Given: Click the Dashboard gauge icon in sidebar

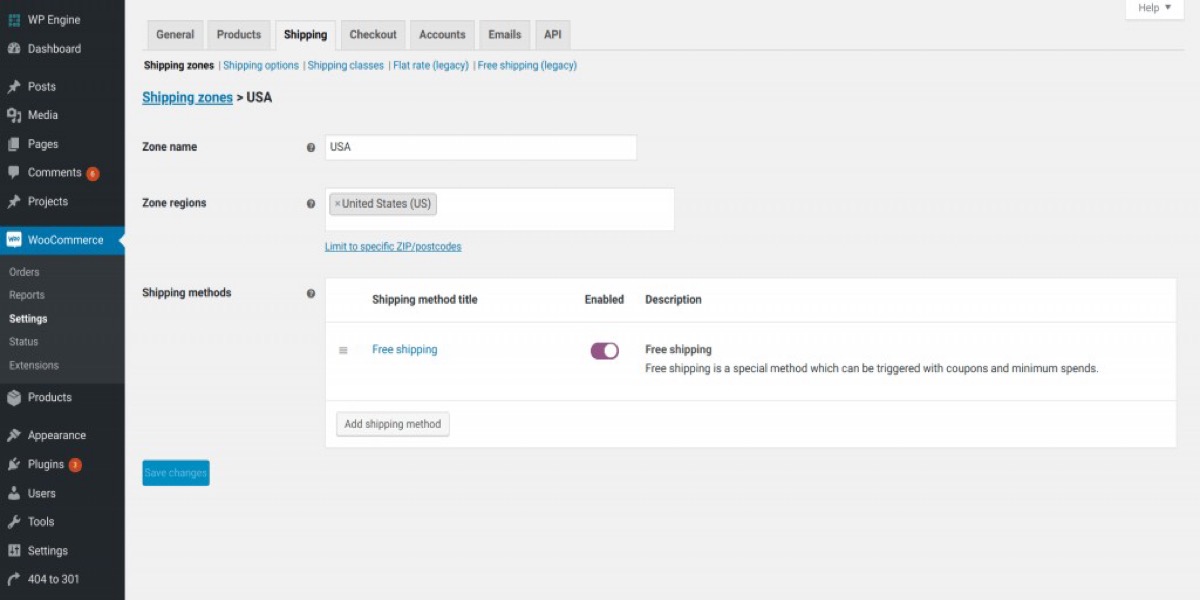Looking at the screenshot, I should pyautogui.click(x=14, y=49).
